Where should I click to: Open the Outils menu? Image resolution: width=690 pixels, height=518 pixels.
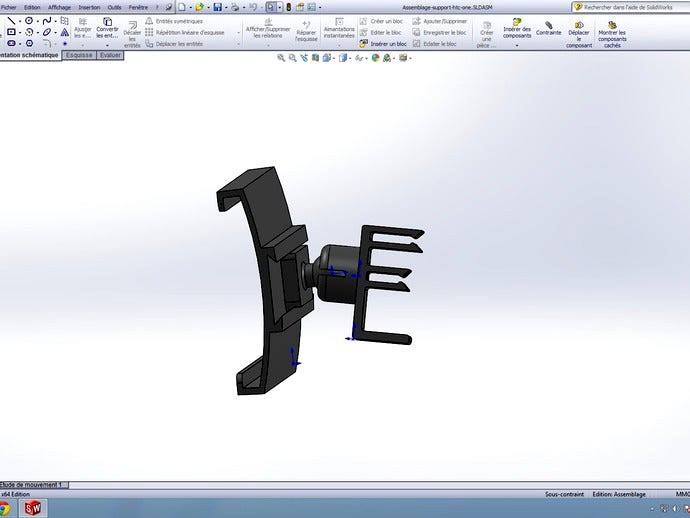coord(114,7)
